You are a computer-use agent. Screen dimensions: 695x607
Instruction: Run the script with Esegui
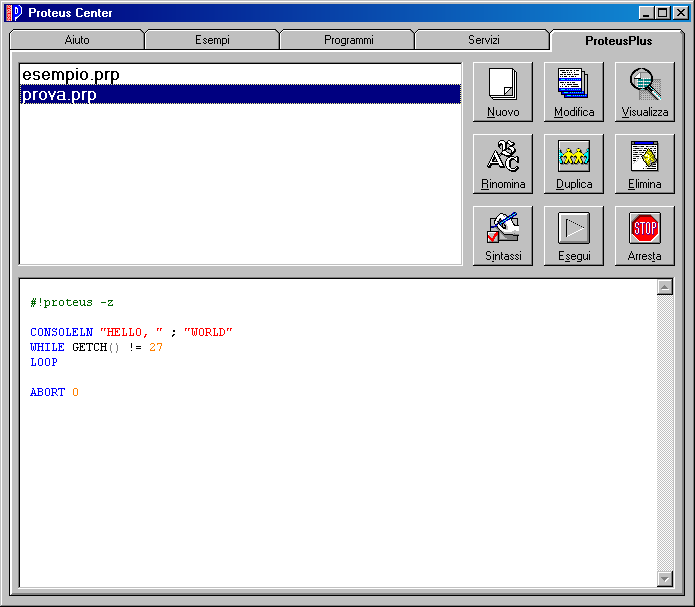[574, 236]
